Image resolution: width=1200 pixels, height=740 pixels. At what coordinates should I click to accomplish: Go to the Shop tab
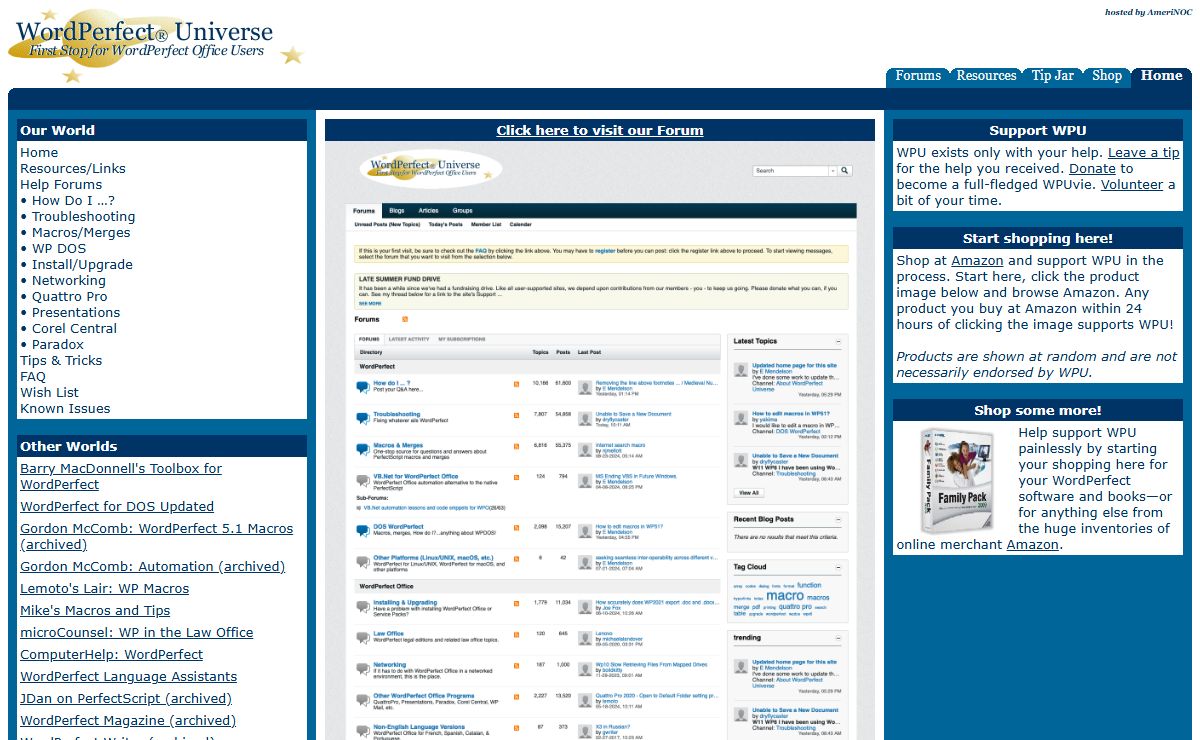pos(1107,76)
